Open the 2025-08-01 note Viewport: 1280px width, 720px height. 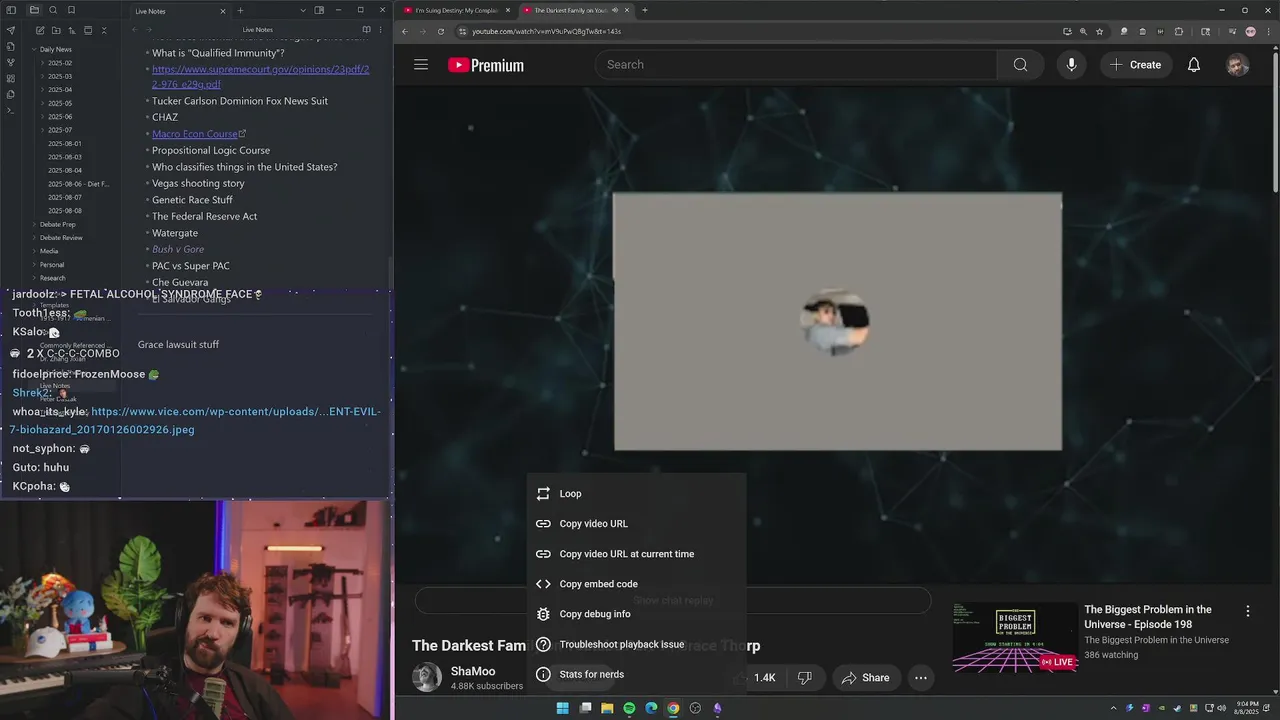pyautogui.click(x=65, y=144)
